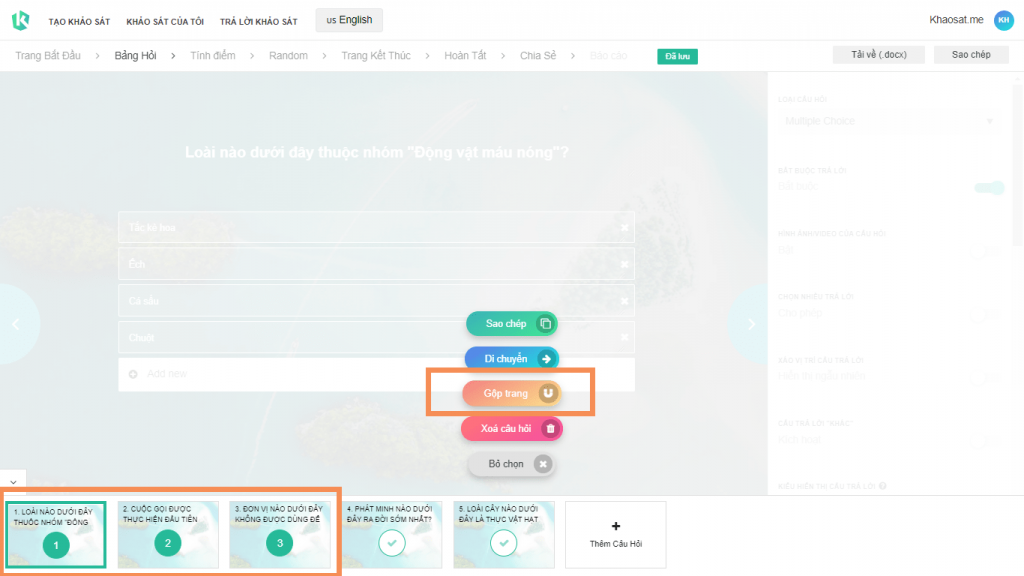
Task: Open the English language selector
Action: point(349,20)
